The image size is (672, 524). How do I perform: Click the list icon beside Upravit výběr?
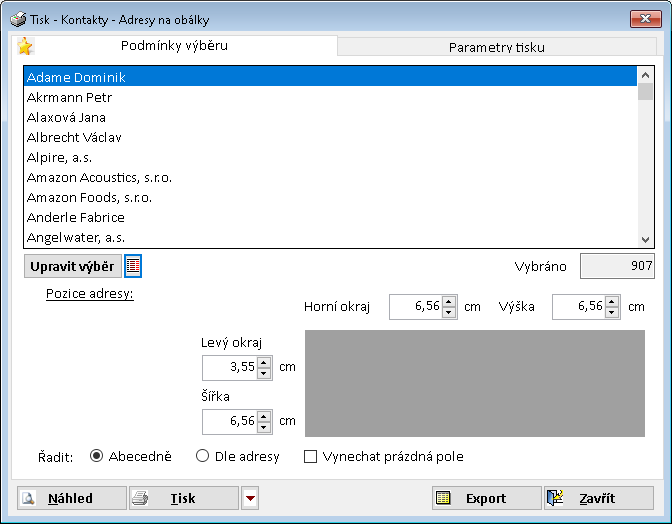133,266
